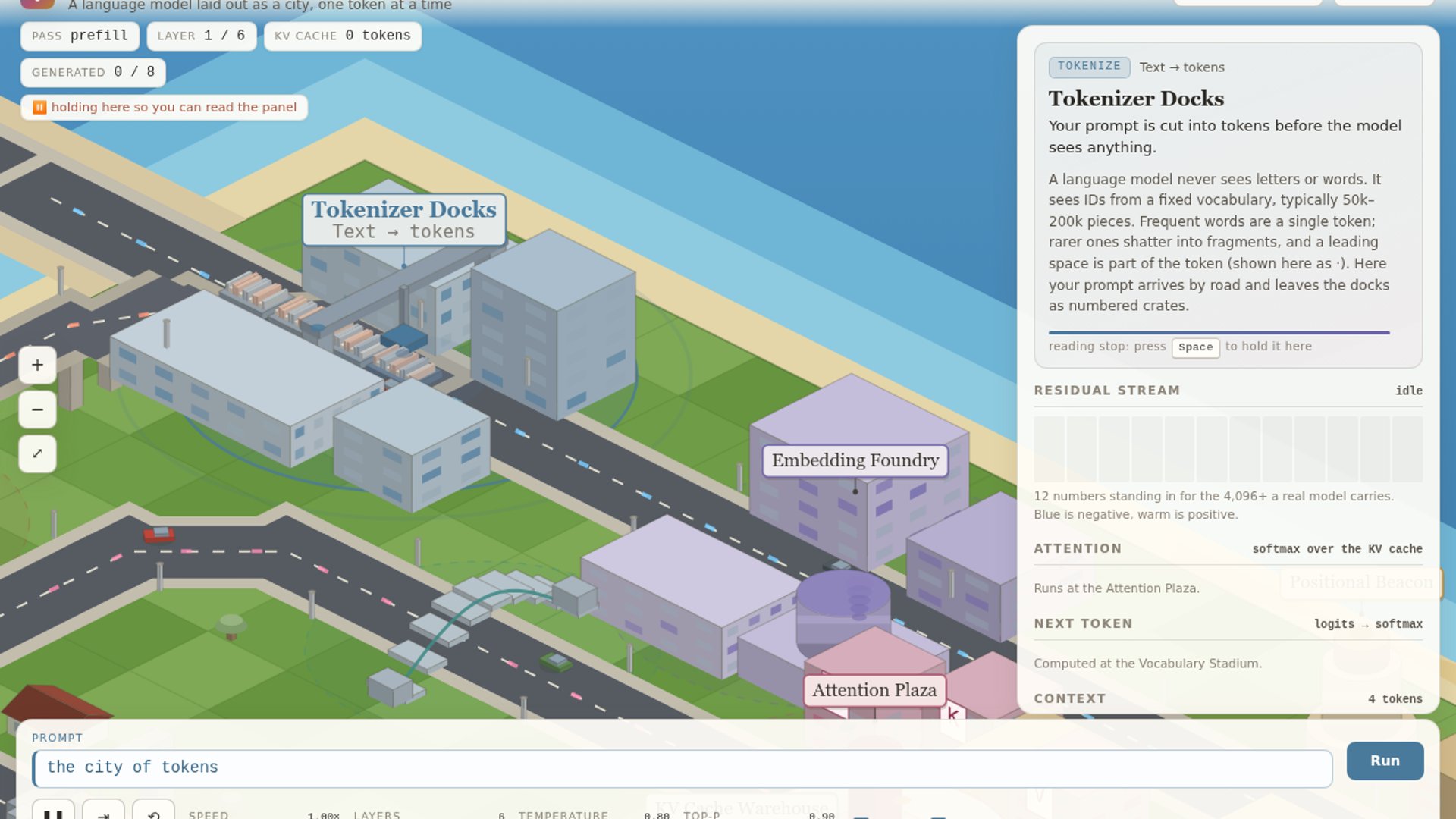Click the RESIDUAL STREAM heading
This screenshot has height=819, width=1456.
point(1106,391)
